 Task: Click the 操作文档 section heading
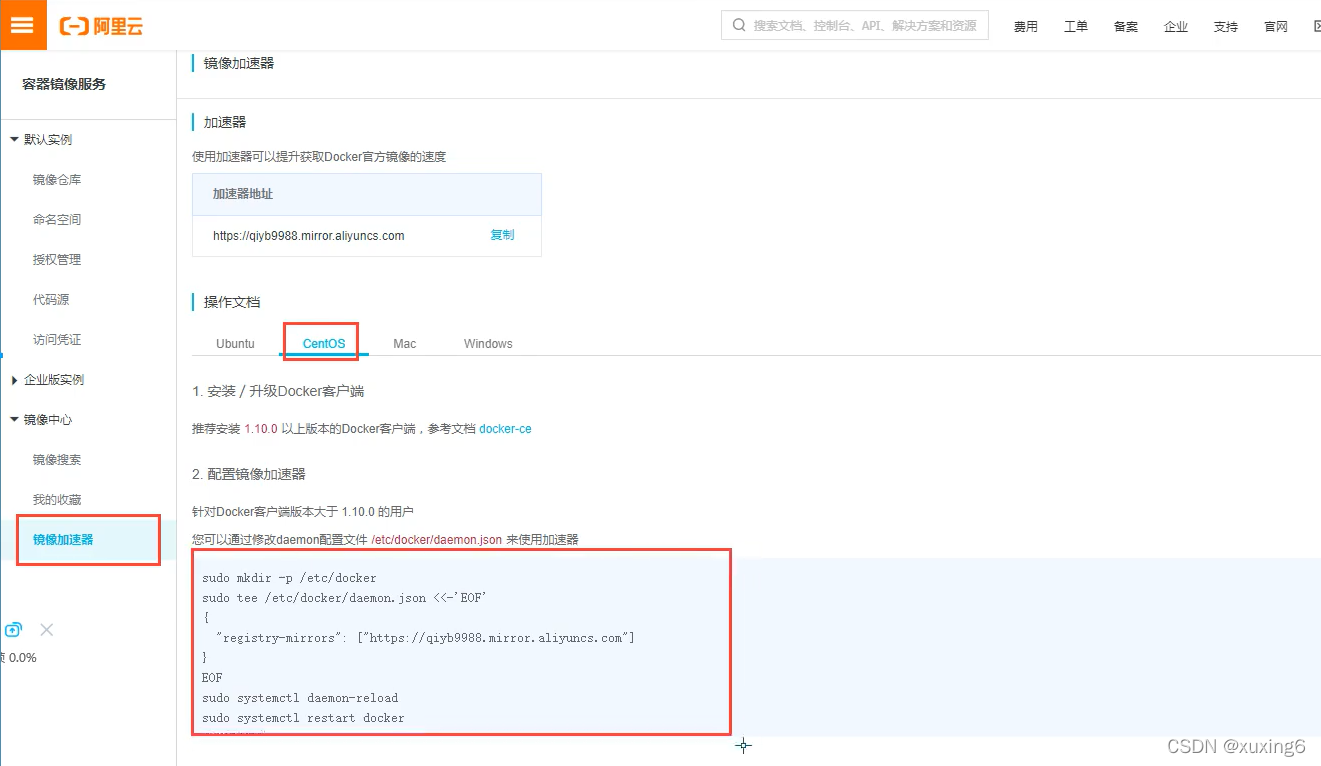(232, 302)
